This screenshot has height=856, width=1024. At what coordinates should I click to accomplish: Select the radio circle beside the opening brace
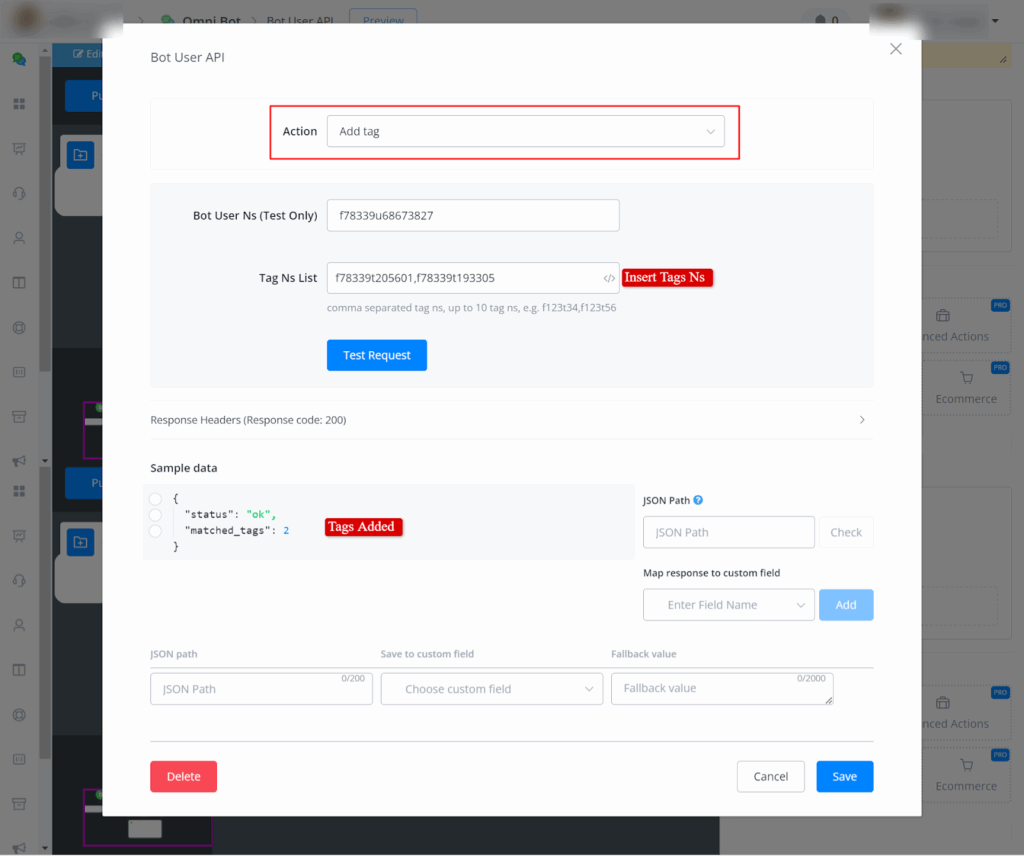click(x=155, y=498)
